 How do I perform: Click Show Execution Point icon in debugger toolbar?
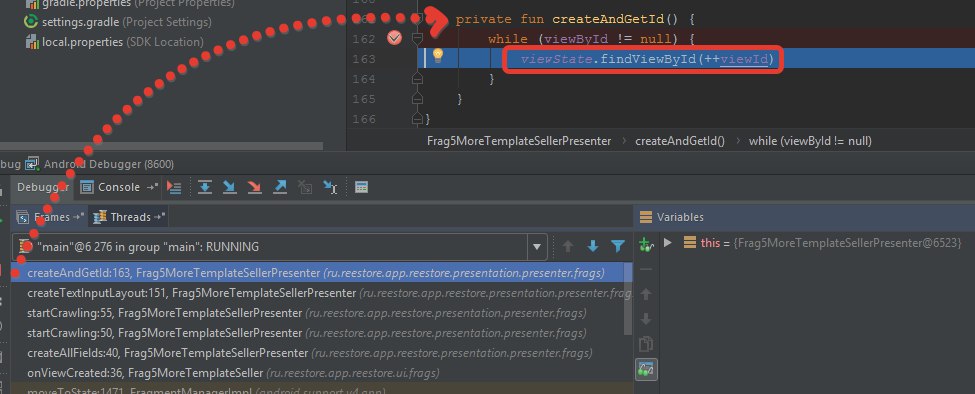(175, 187)
